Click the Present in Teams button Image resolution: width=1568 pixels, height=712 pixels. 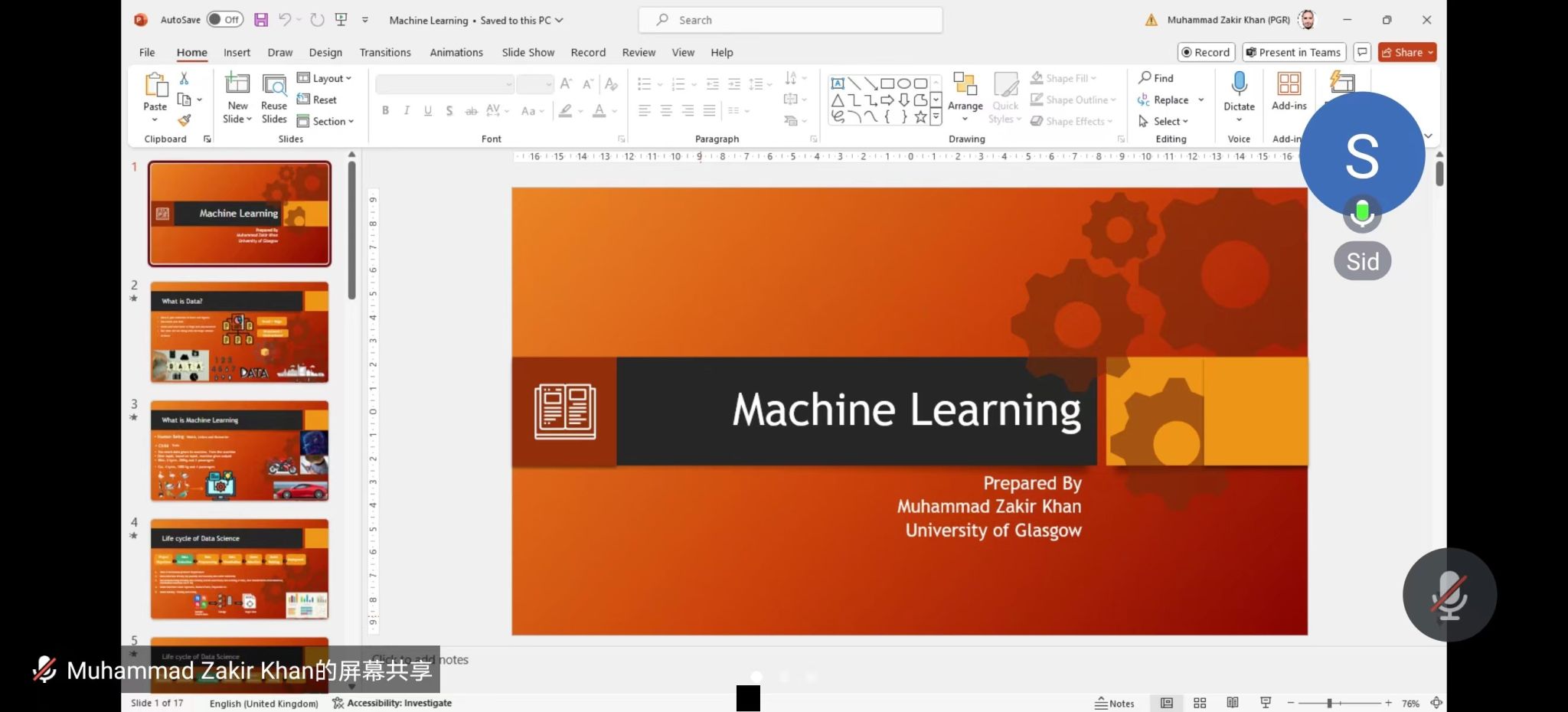[1293, 52]
